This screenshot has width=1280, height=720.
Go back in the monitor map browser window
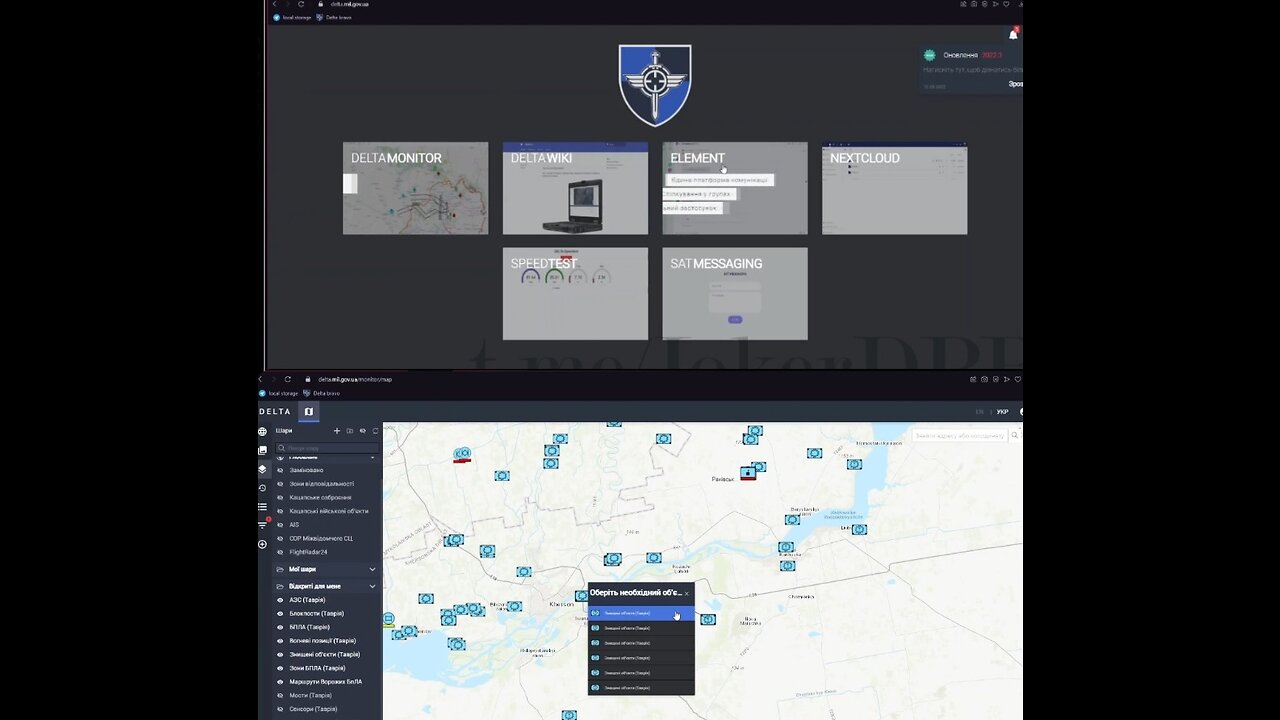(x=262, y=379)
